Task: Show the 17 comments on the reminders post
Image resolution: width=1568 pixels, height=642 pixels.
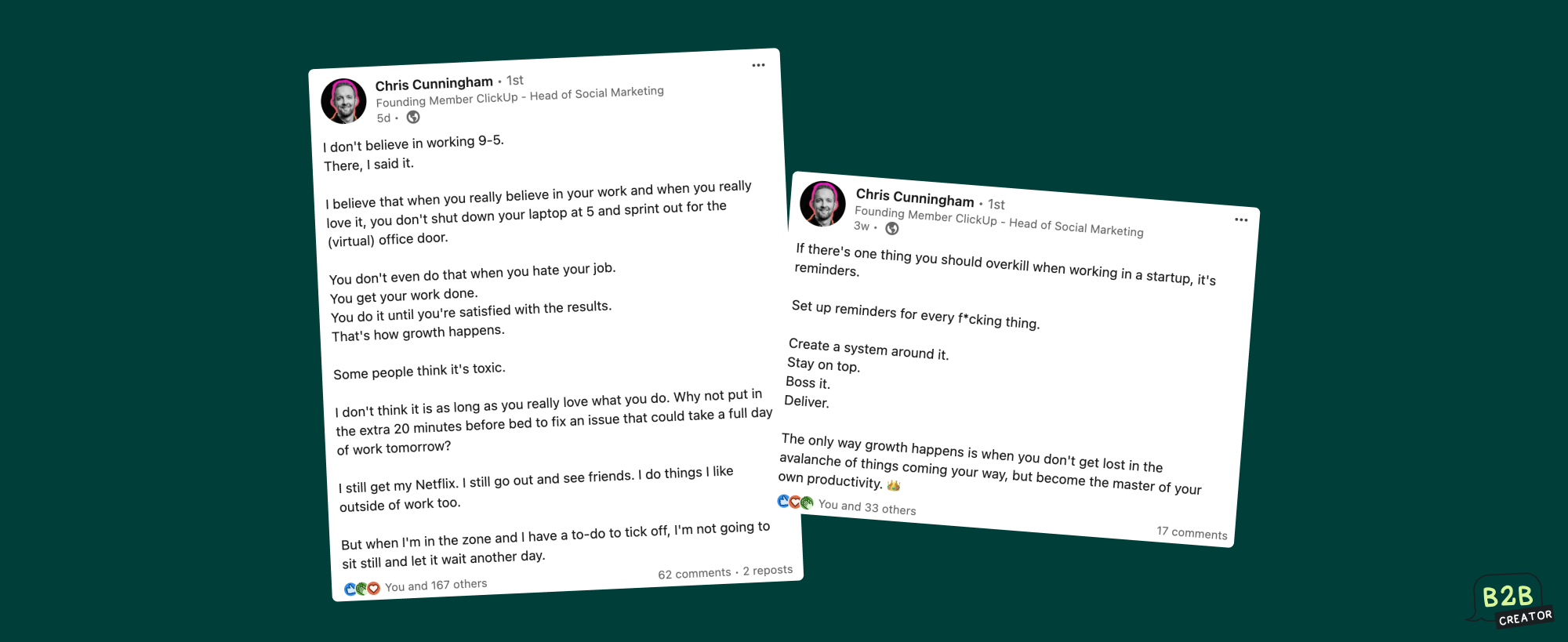Action: click(1192, 533)
